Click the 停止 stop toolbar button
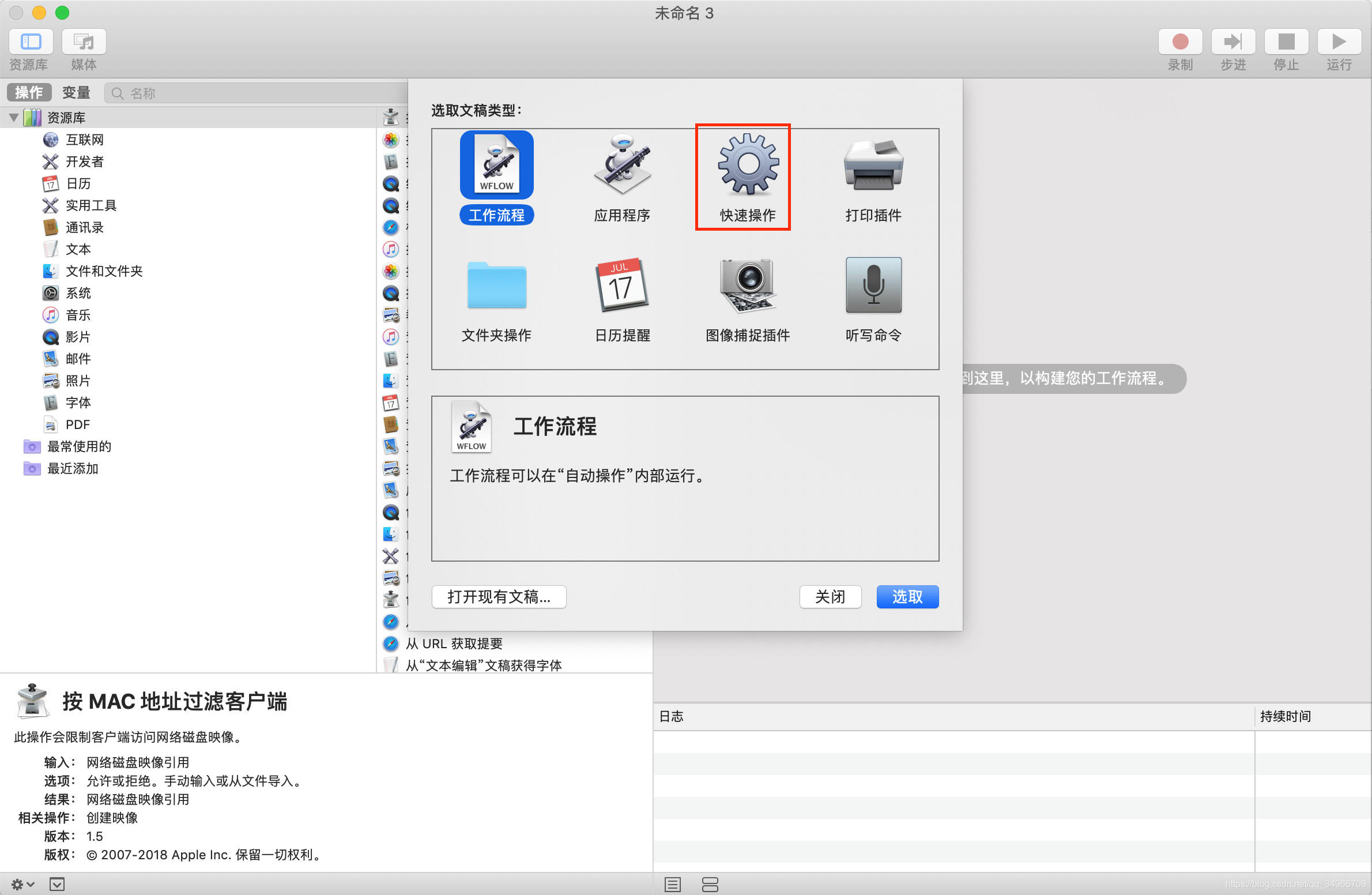Image resolution: width=1372 pixels, height=895 pixels. click(x=1286, y=42)
